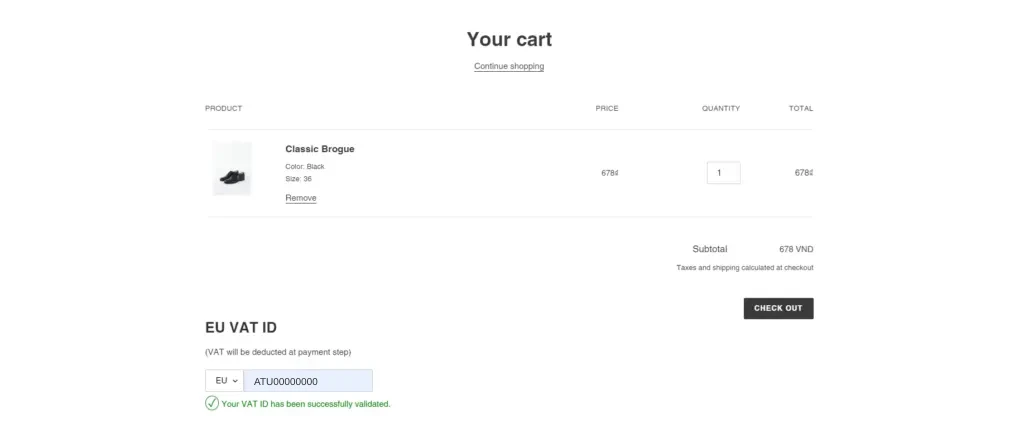
Task: Focus the quantity field showing 1
Action: point(724,173)
